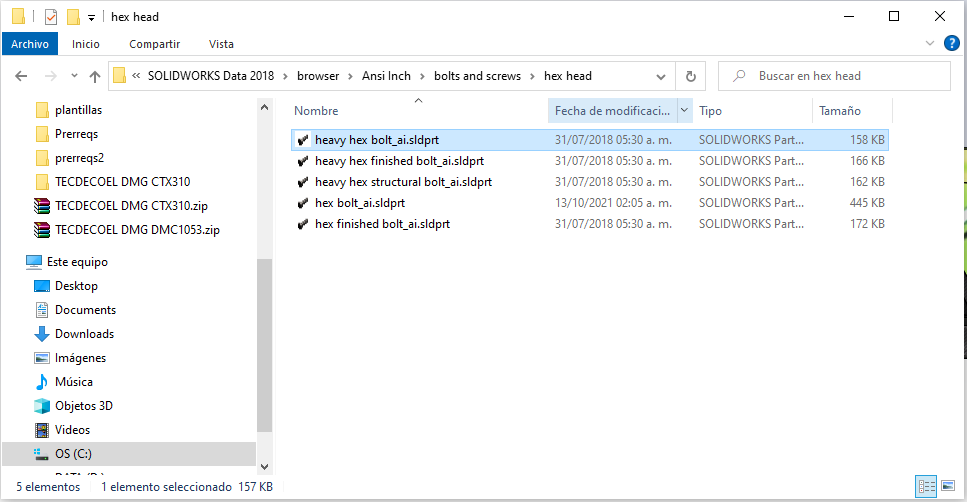Navigate to browser breadcrumb
Viewport: 967px width, 502px height.
[318, 76]
